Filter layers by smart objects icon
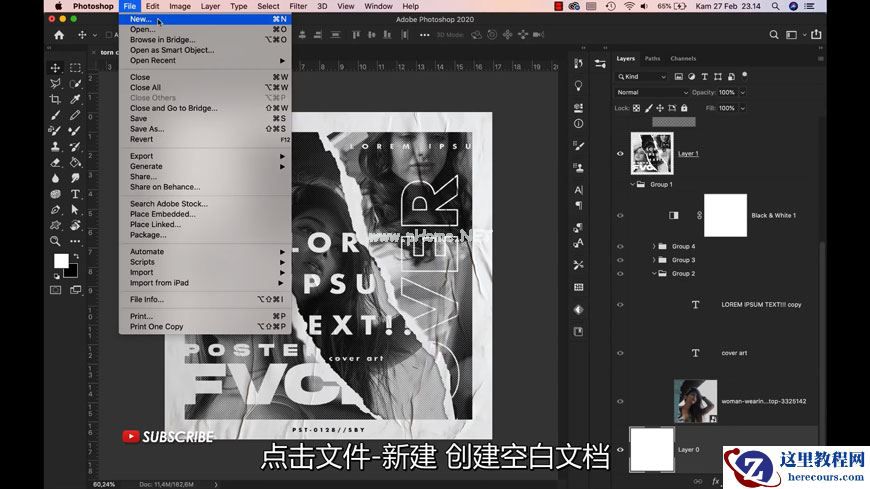The image size is (870, 489). 731,77
